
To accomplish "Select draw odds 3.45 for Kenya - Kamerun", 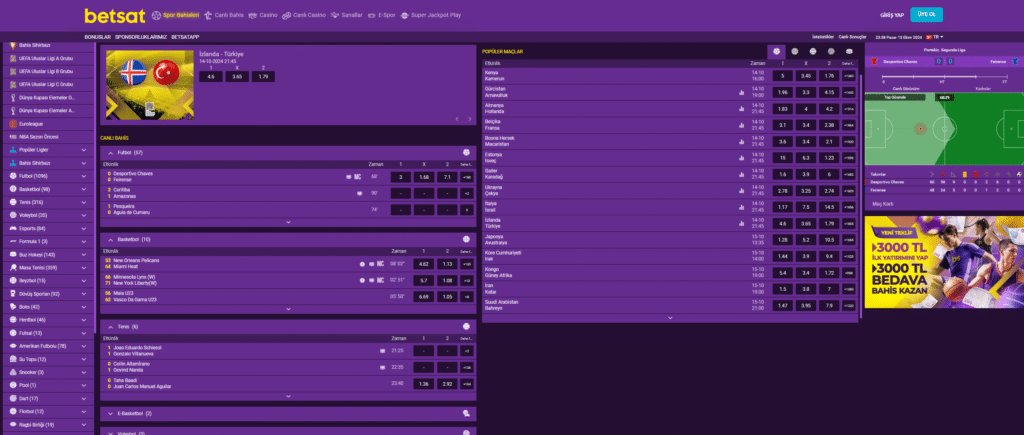I will tap(806, 76).
